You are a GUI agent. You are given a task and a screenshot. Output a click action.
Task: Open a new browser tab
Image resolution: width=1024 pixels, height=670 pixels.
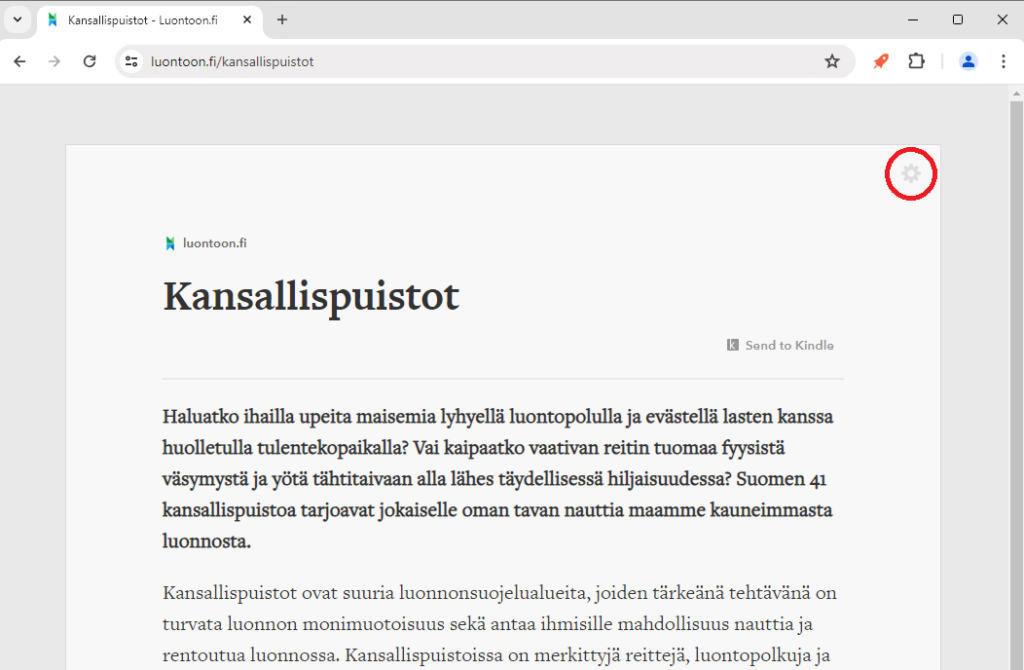click(282, 20)
